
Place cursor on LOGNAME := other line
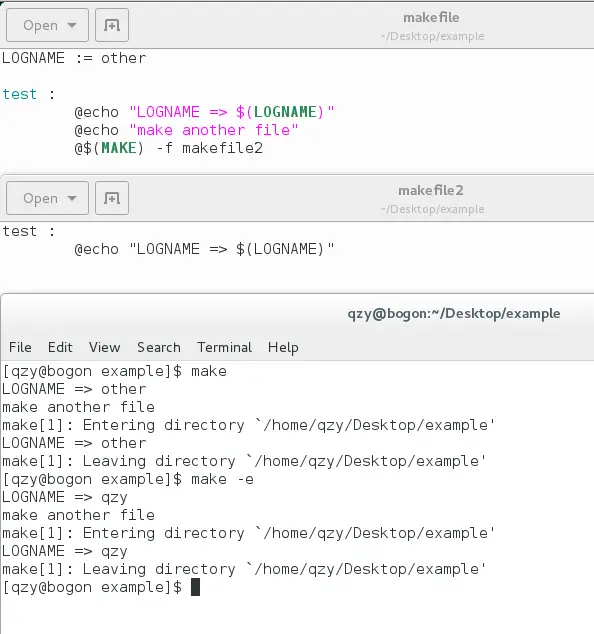click(x=74, y=58)
